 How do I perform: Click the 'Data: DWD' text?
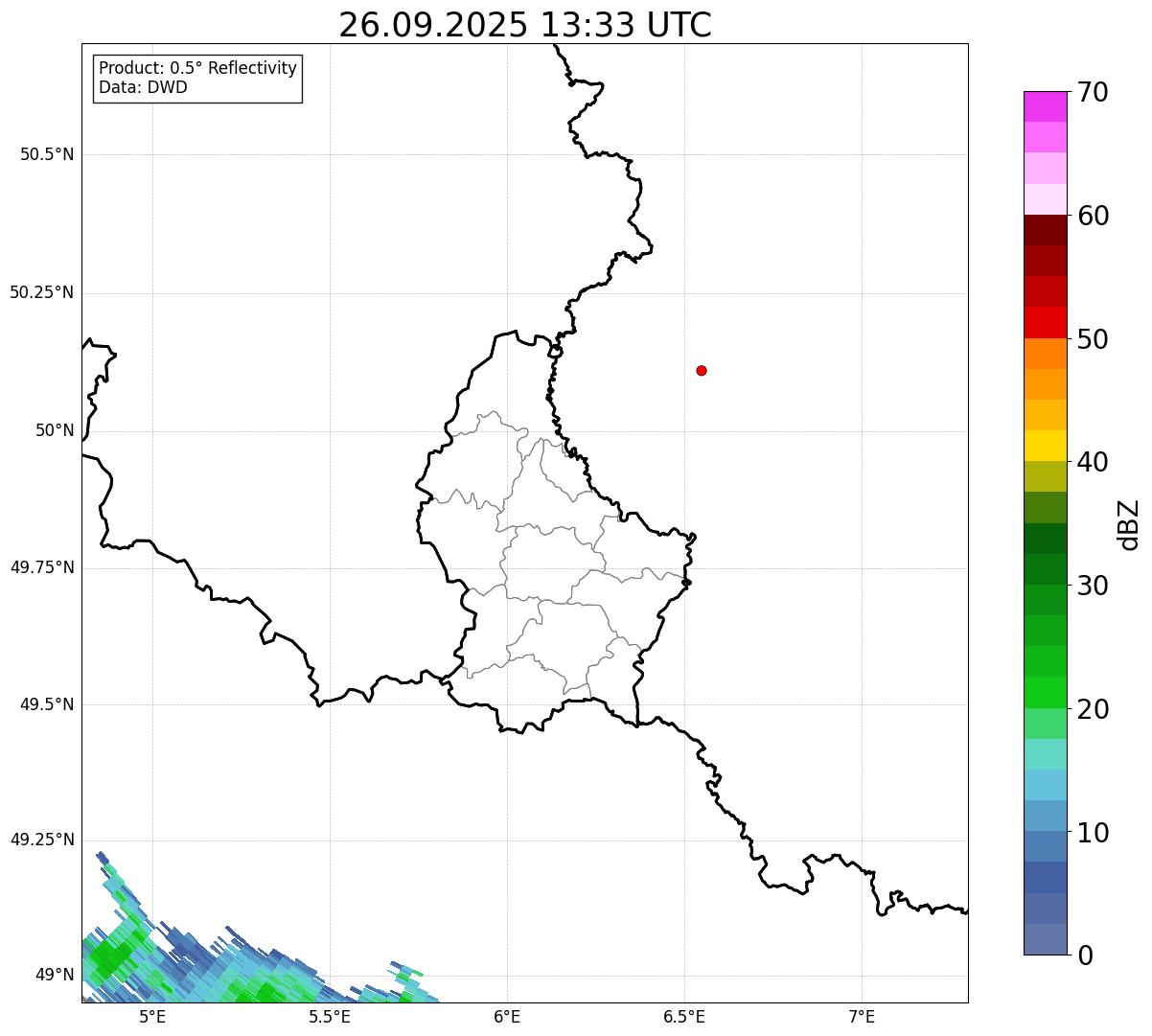coord(144,88)
